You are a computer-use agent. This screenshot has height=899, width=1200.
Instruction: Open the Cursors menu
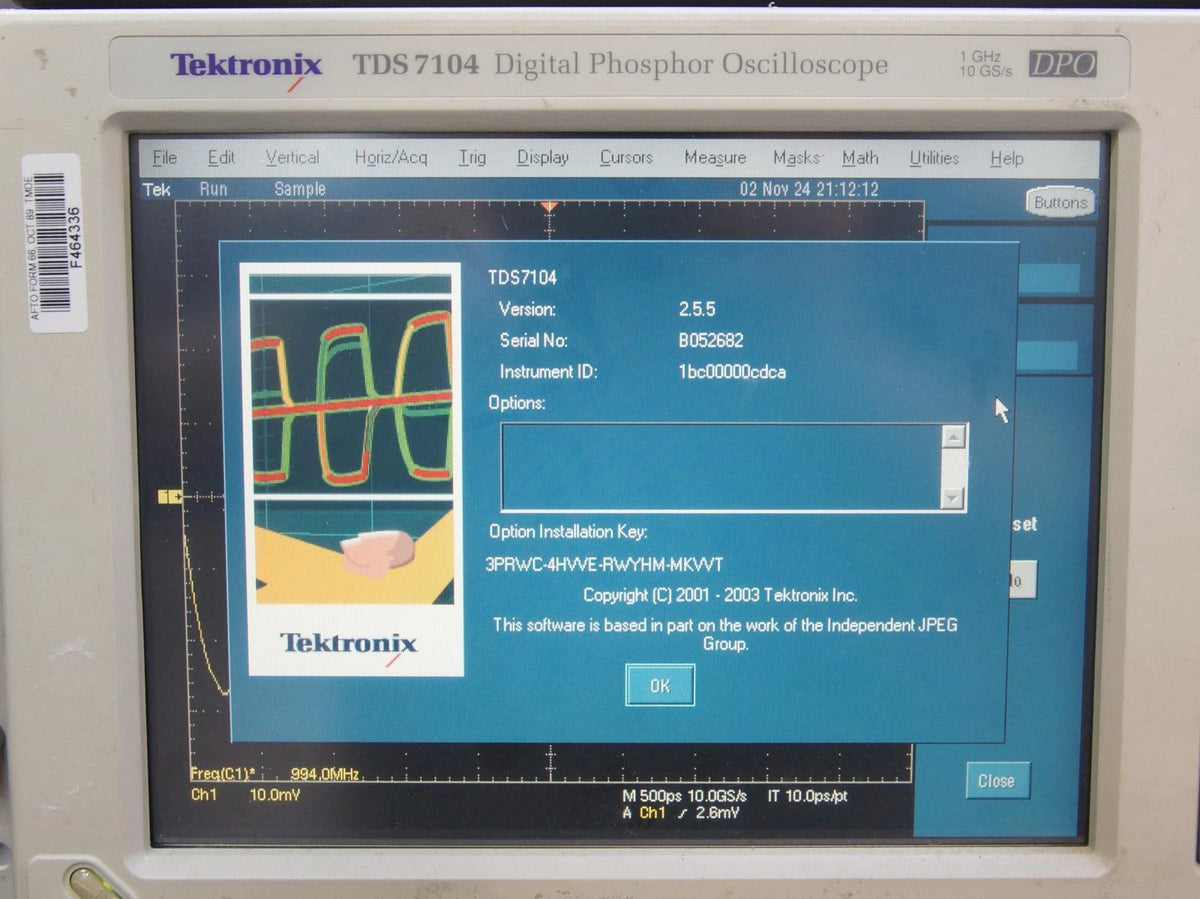(x=627, y=158)
